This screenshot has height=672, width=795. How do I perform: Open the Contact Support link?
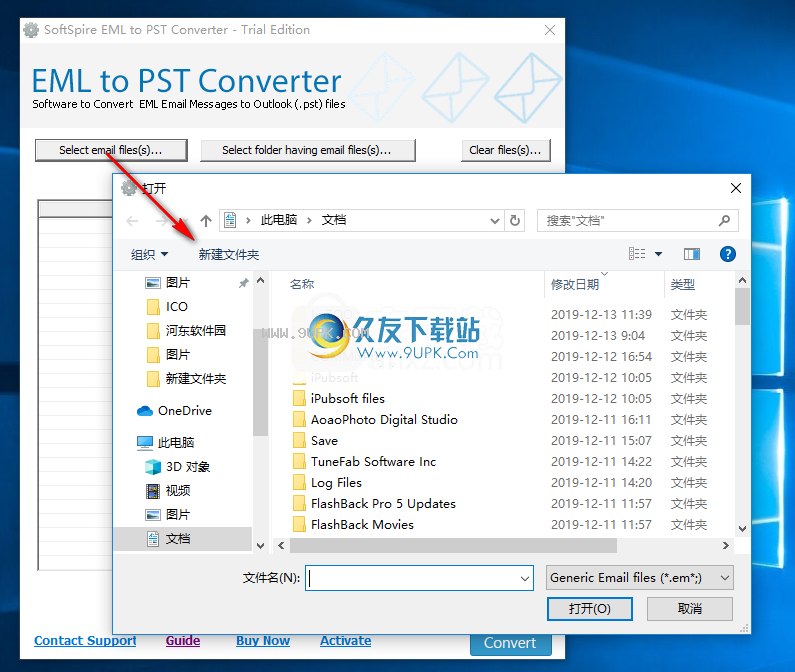(85, 641)
